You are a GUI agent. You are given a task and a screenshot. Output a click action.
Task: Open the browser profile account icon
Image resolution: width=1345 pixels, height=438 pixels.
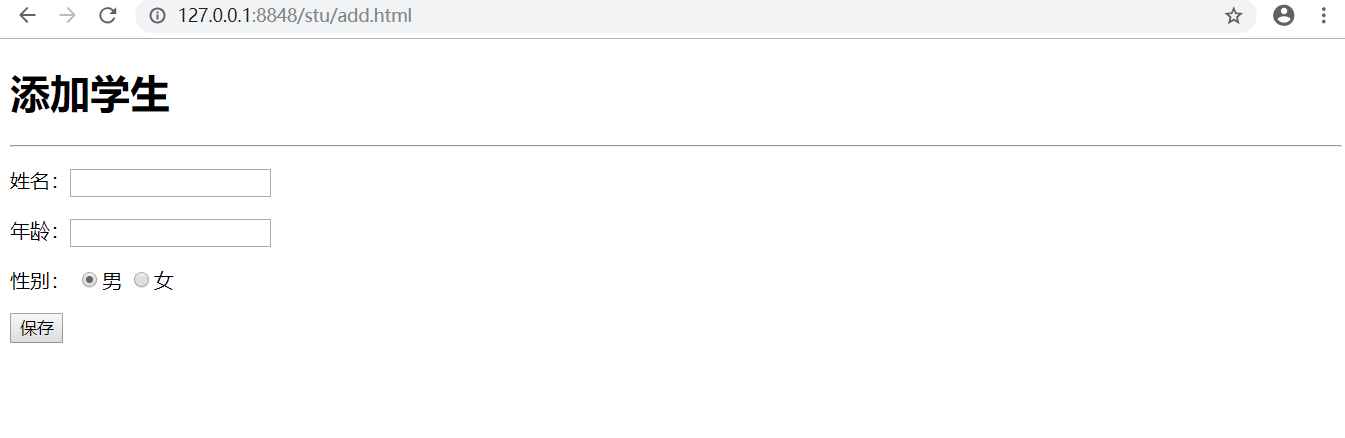tap(1284, 16)
